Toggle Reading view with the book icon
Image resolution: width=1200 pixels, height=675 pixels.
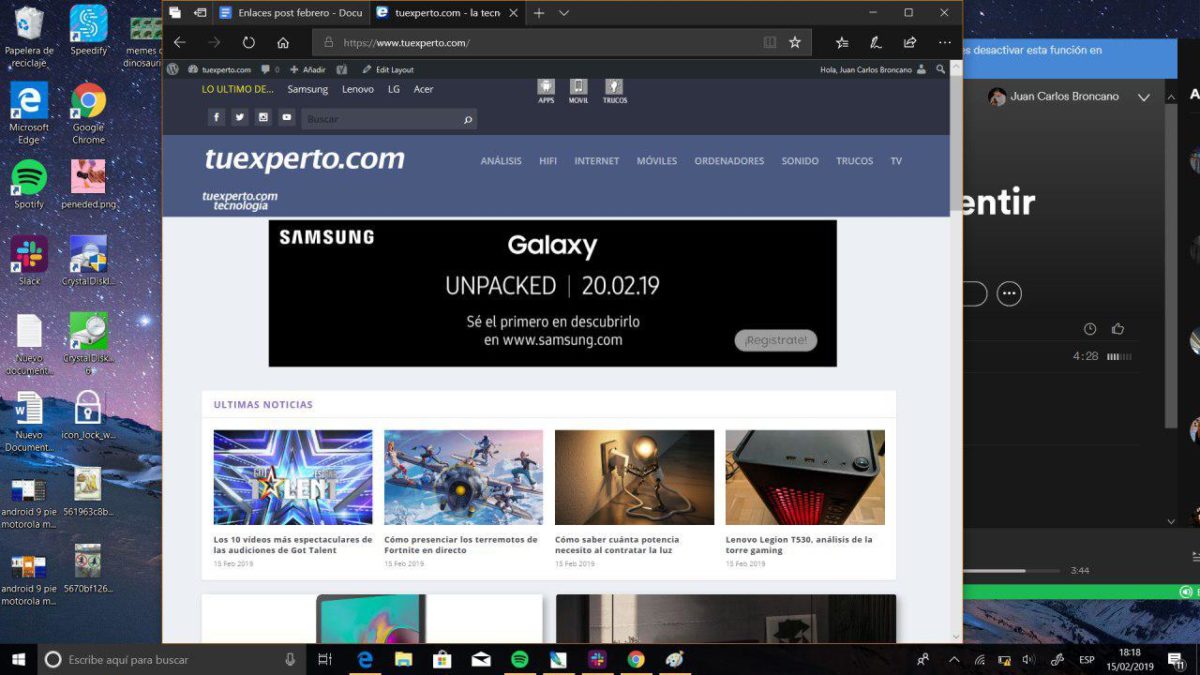click(x=769, y=42)
